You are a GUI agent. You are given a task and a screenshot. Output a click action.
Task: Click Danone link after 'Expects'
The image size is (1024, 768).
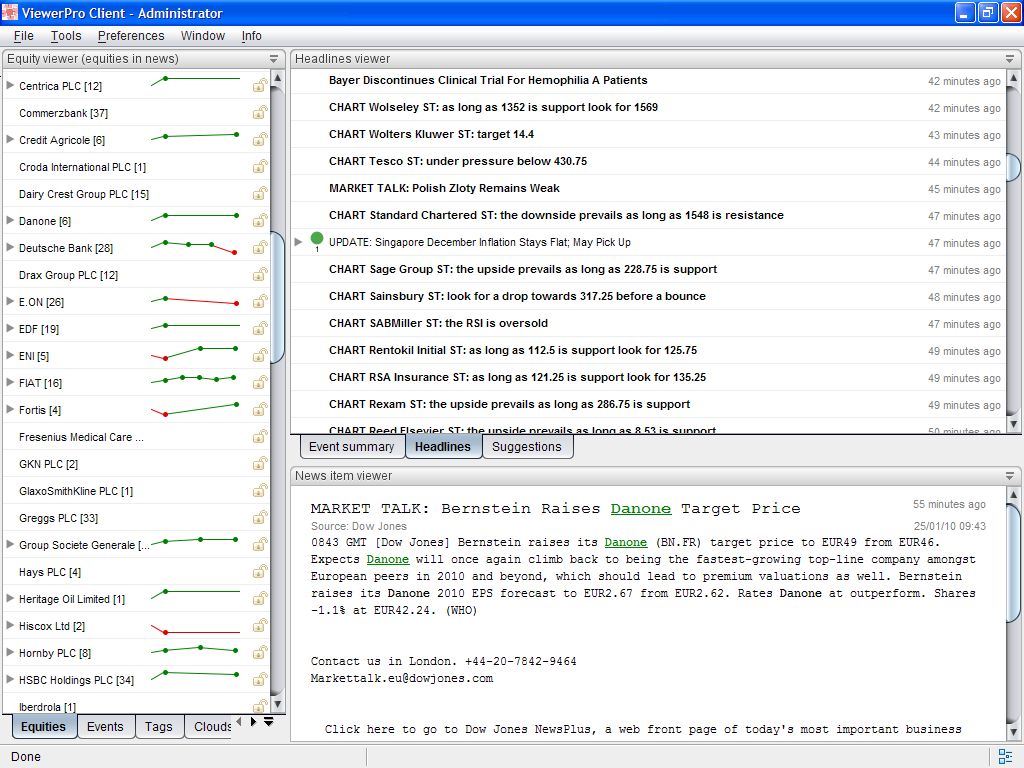[x=388, y=559]
